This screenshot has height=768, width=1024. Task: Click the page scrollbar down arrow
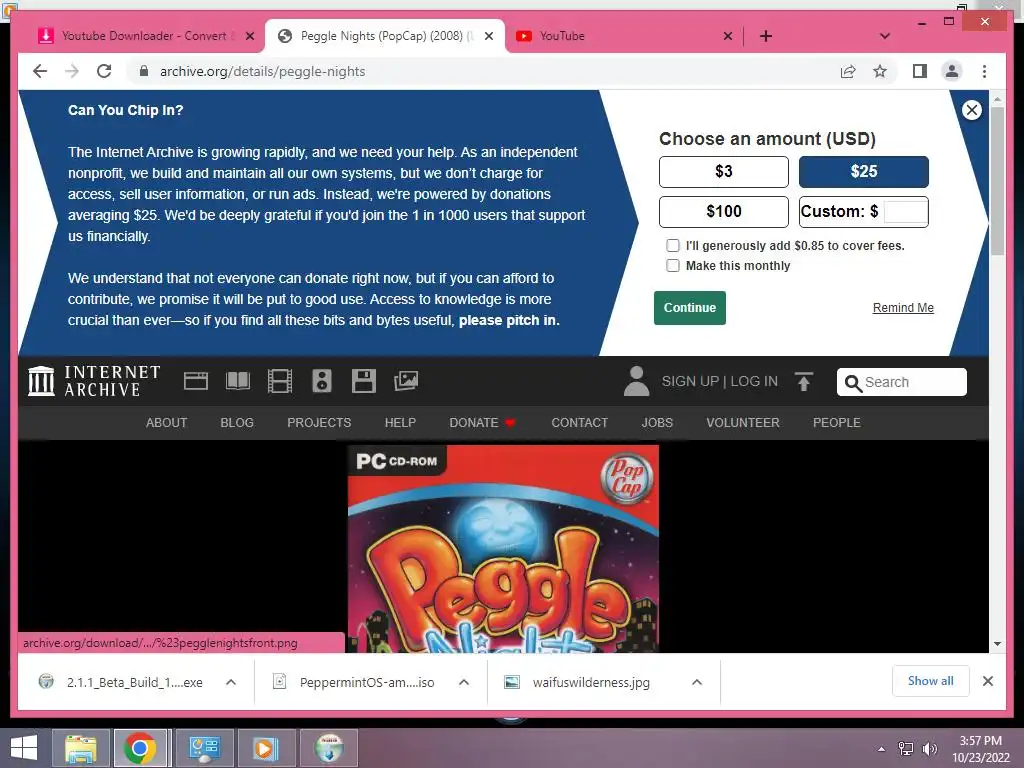[997, 644]
